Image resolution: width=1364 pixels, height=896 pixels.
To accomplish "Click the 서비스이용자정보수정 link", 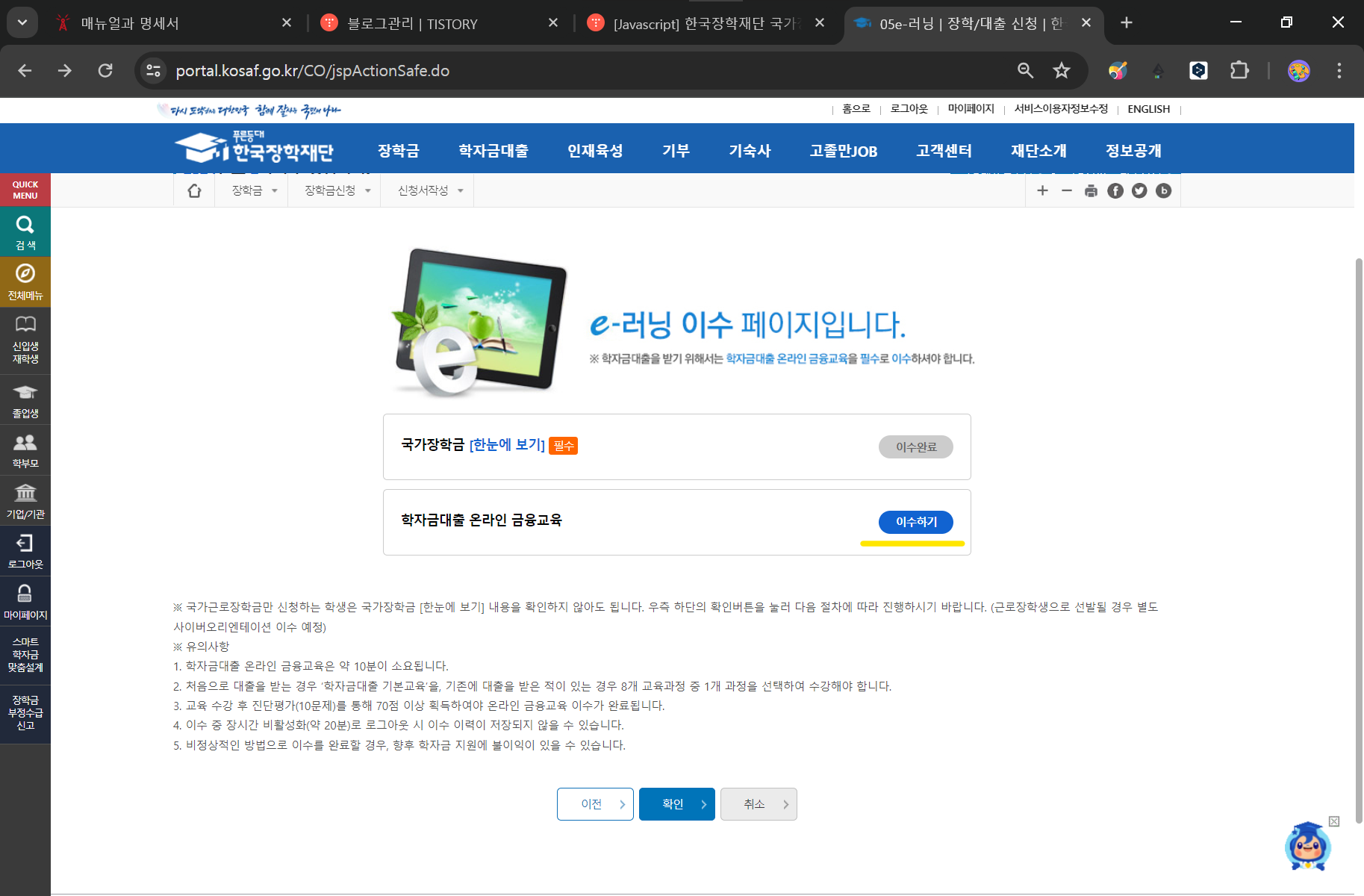I will point(1061,109).
